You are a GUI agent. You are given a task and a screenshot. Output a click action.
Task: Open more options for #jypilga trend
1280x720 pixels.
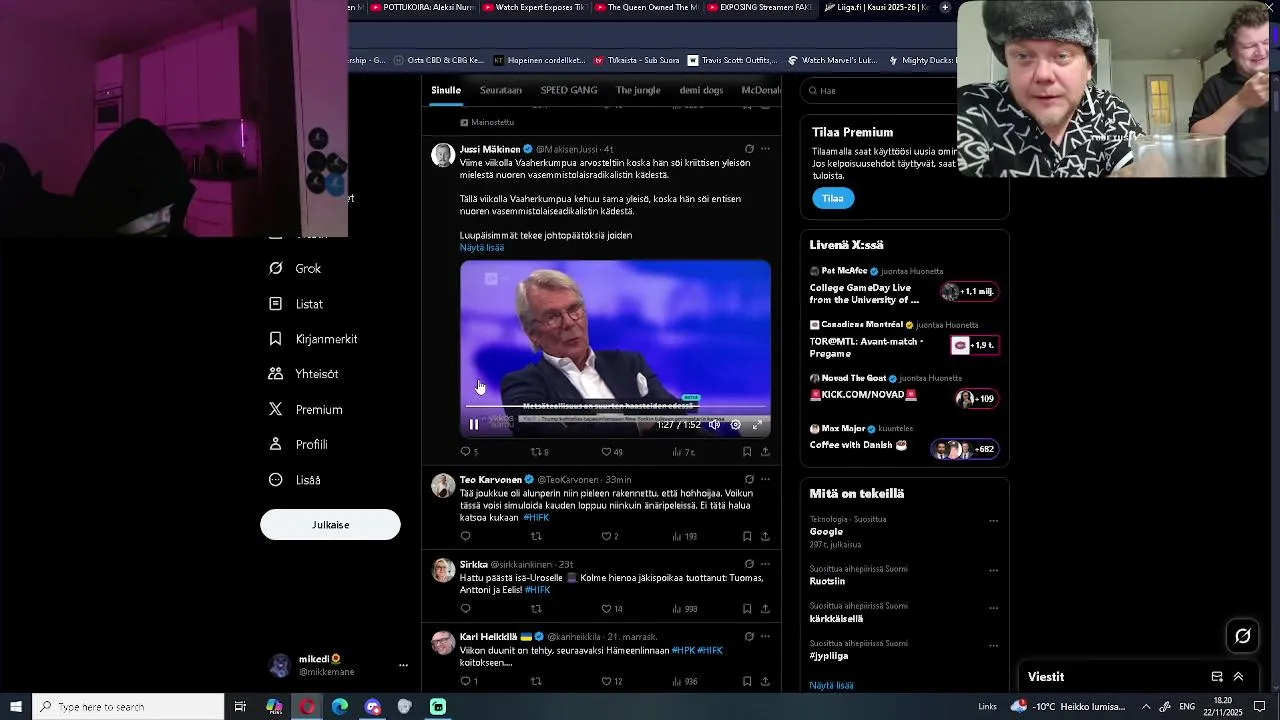993,645
